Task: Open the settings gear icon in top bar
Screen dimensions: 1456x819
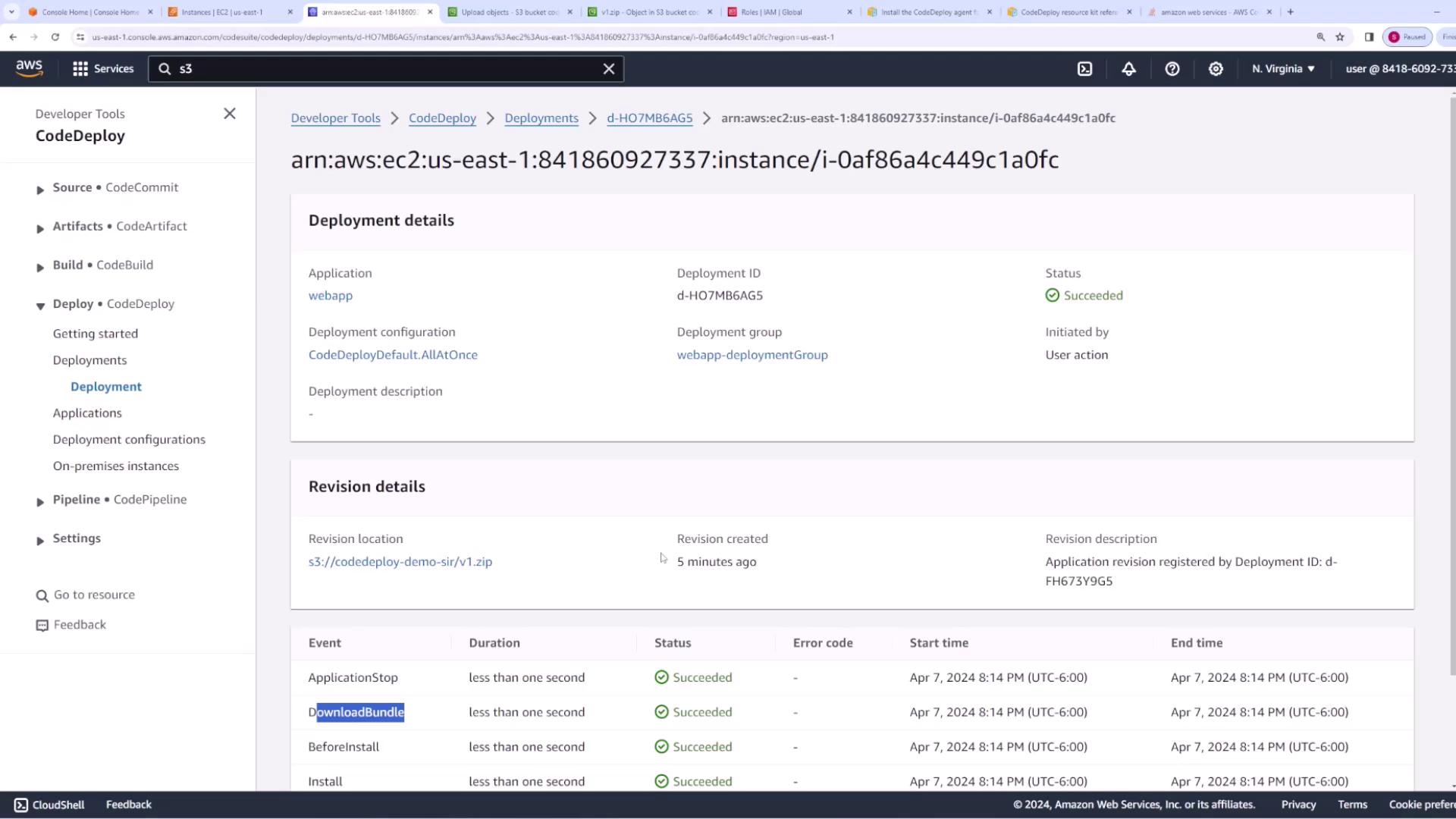Action: (x=1216, y=69)
